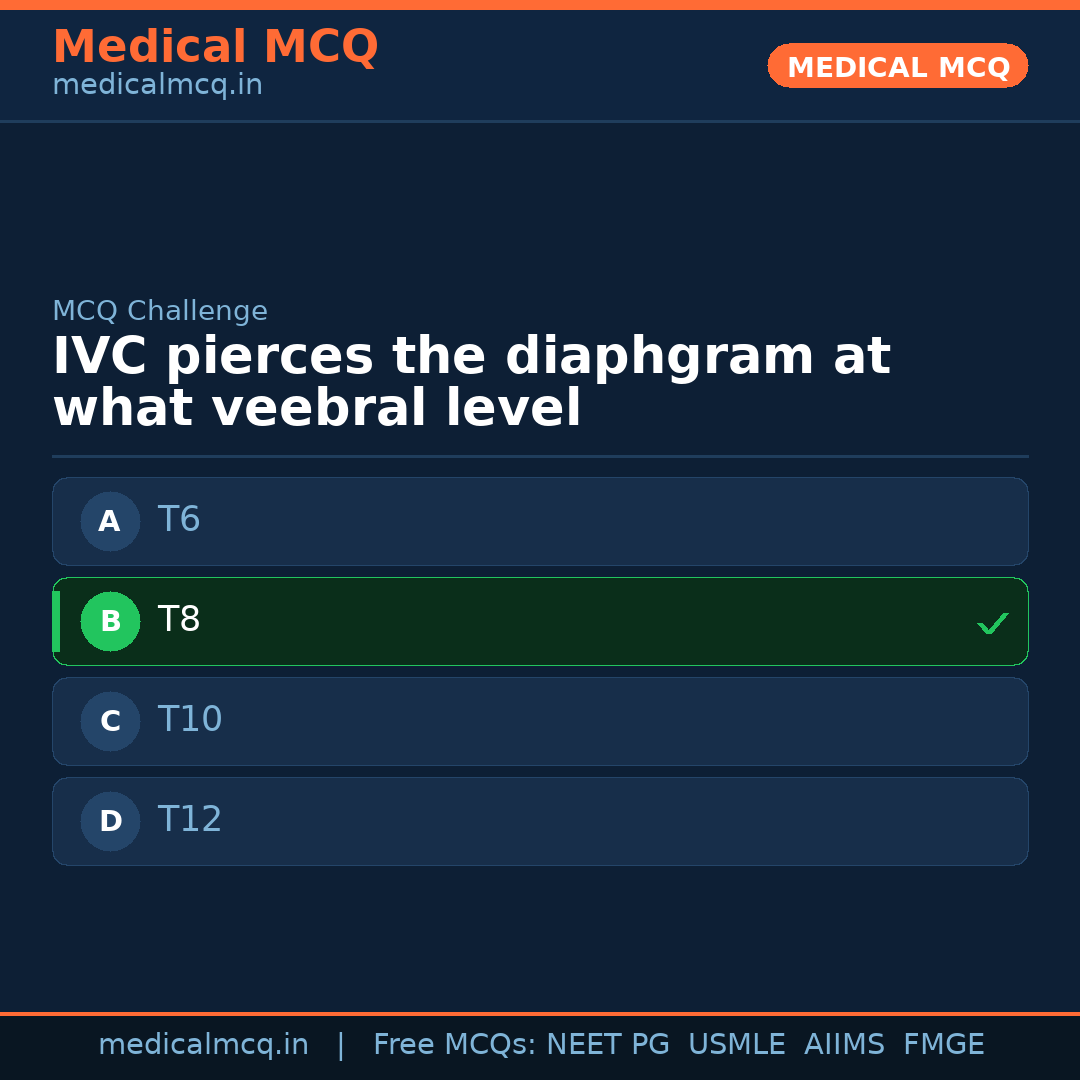
Task: Select answer option T12
Action: point(540,821)
